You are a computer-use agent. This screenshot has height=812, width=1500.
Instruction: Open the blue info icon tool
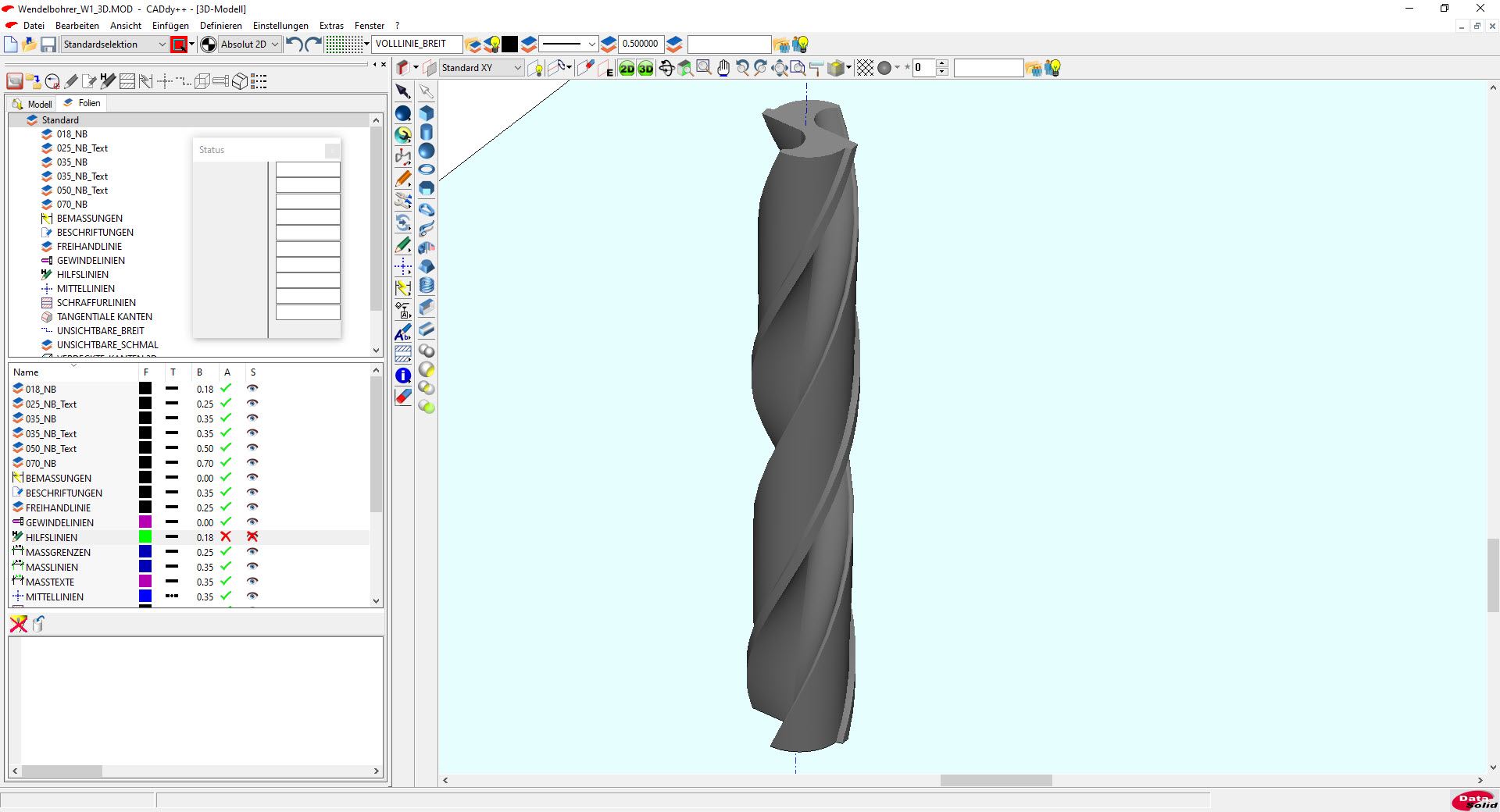click(x=403, y=376)
